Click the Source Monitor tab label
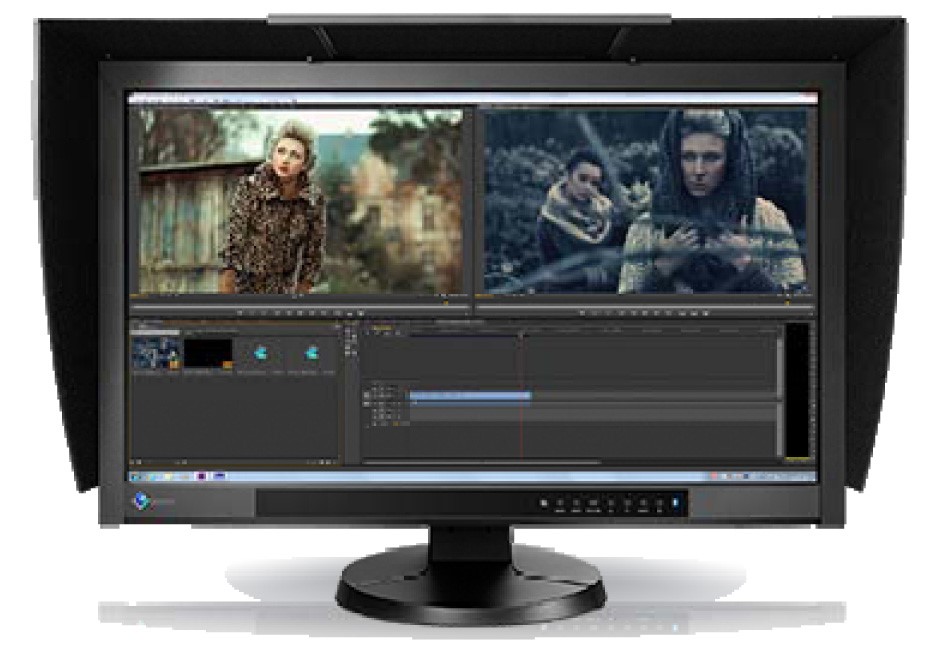927x663 pixels. (x=150, y=103)
